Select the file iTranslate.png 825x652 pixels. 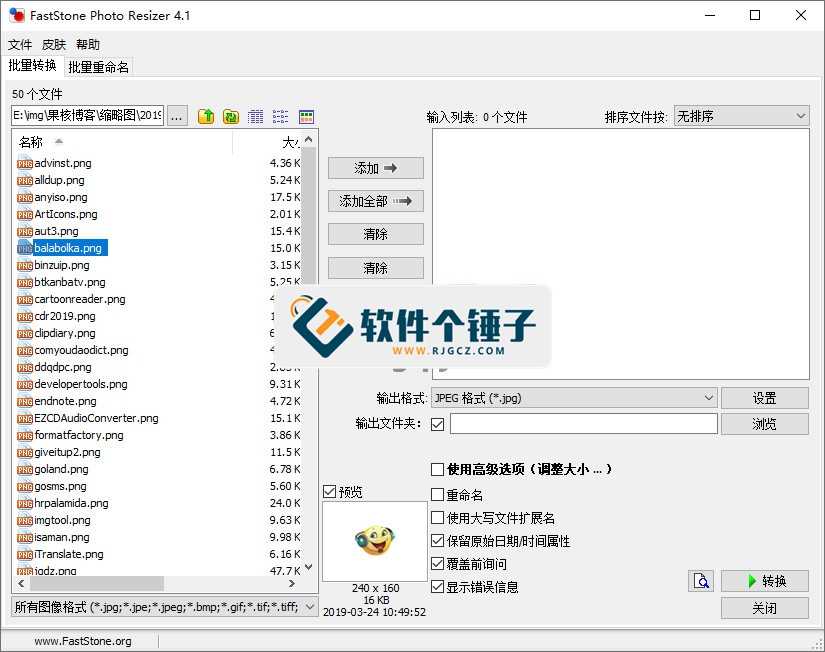[69, 555]
